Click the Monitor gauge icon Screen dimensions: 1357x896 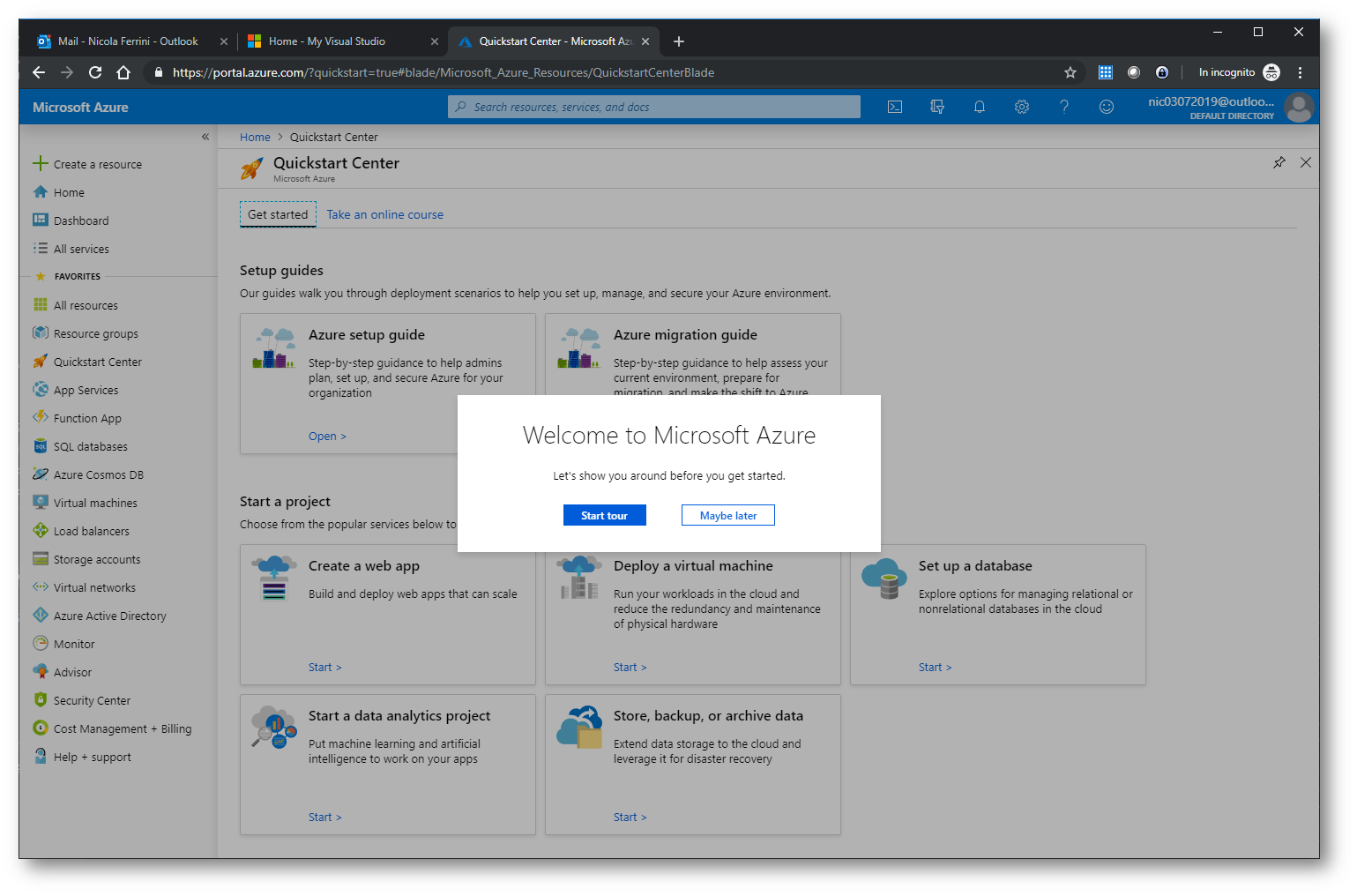(41, 643)
